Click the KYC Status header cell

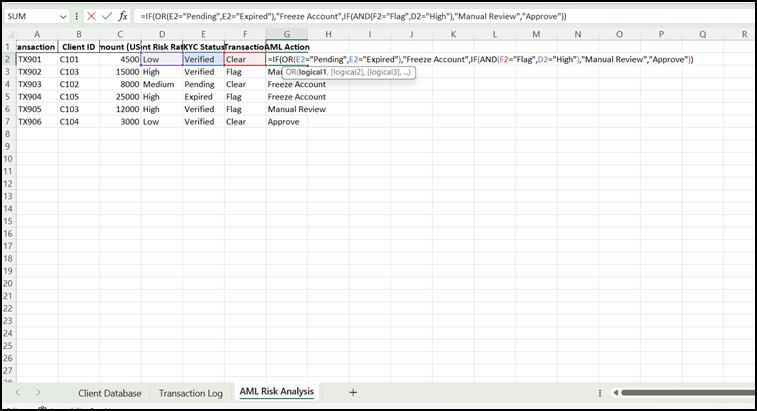pyautogui.click(x=203, y=47)
